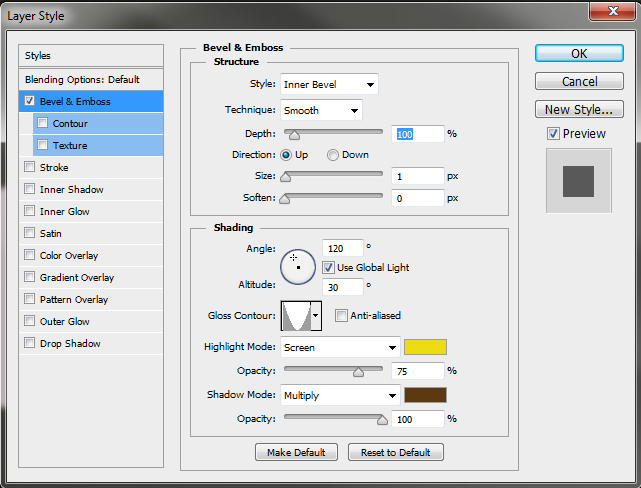Select Blending Options: Default in the list

click(82, 80)
